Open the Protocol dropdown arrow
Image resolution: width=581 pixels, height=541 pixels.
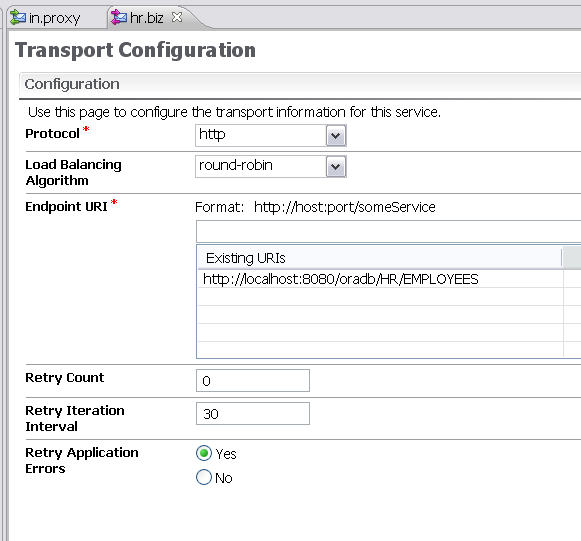click(x=336, y=136)
